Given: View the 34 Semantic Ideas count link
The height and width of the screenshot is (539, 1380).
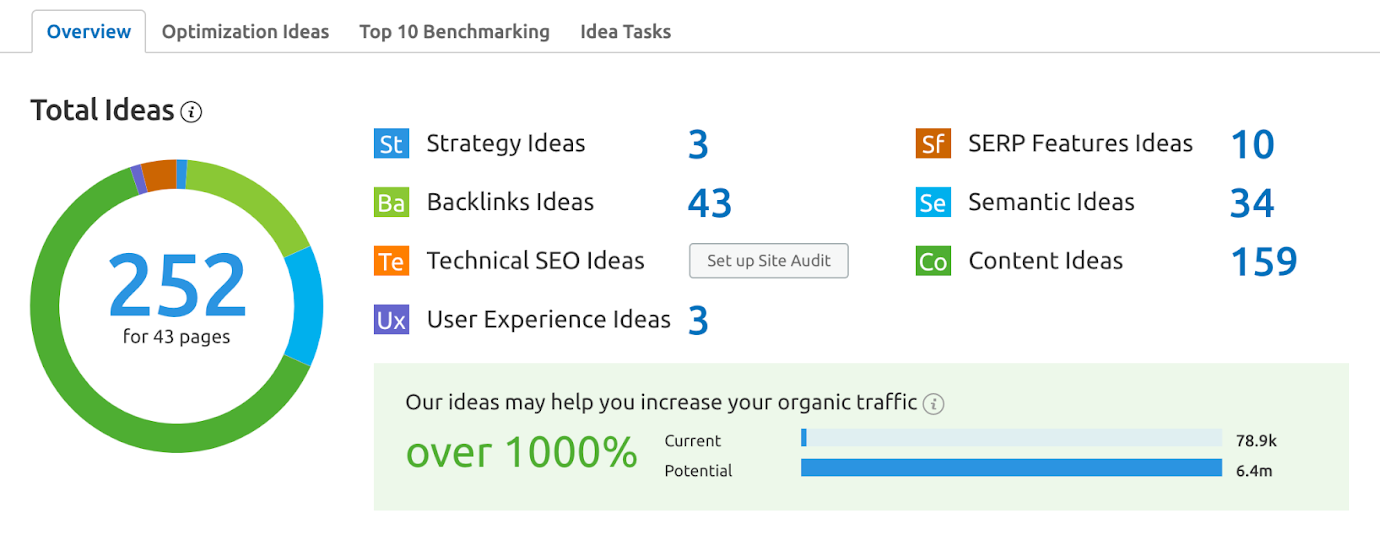Looking at the screenshot, I should [x=1251, y=203].
